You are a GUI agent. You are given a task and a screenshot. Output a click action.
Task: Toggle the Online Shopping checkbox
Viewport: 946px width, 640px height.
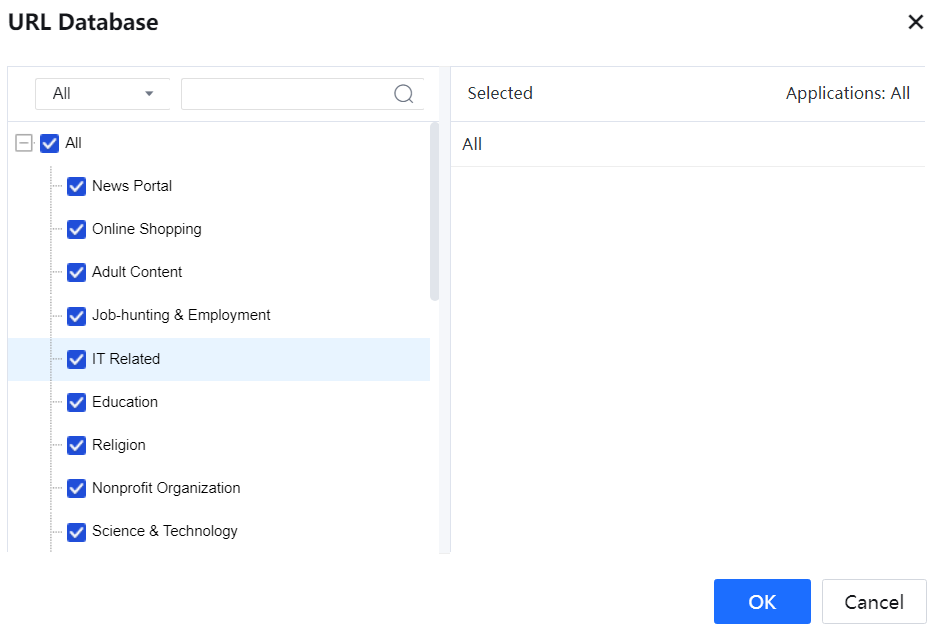[x=76, y=229]
